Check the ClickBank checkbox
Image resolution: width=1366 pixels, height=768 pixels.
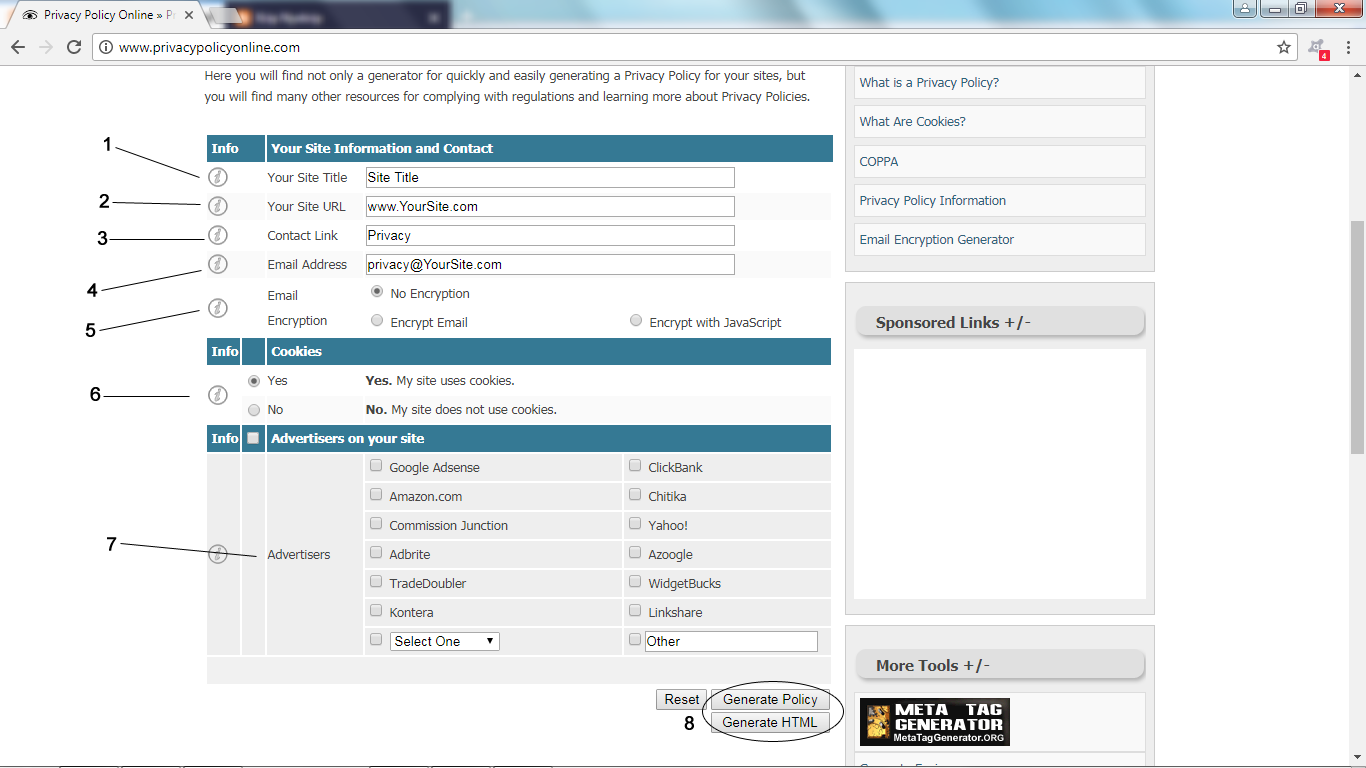(x=635, y=466)
